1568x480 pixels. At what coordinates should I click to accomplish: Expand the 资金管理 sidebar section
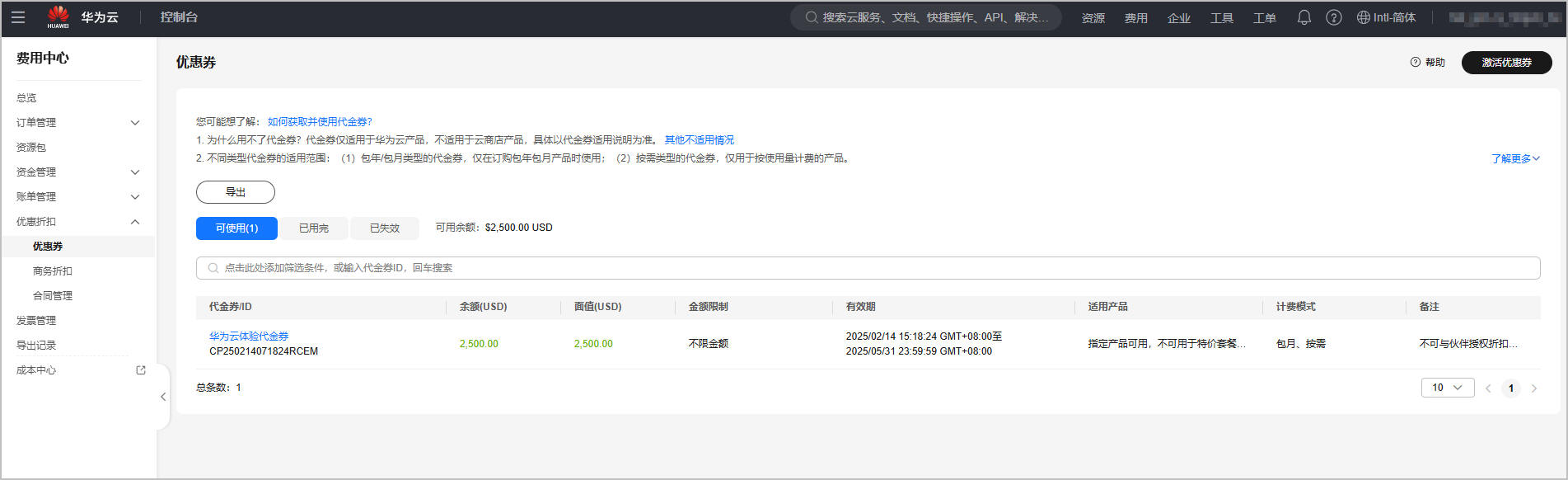[x=135, y=172]
